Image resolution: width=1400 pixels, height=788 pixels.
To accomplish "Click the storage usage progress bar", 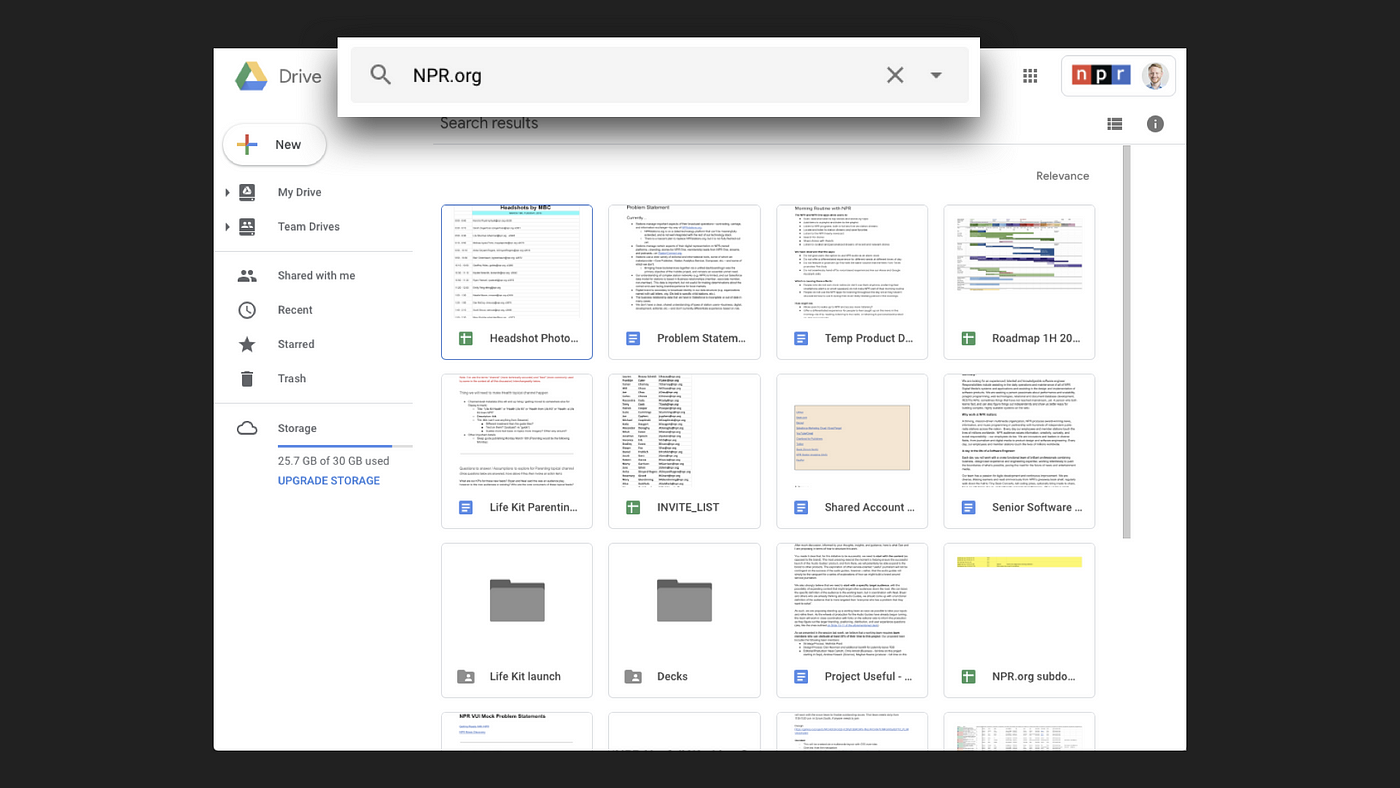I will 344,446.
